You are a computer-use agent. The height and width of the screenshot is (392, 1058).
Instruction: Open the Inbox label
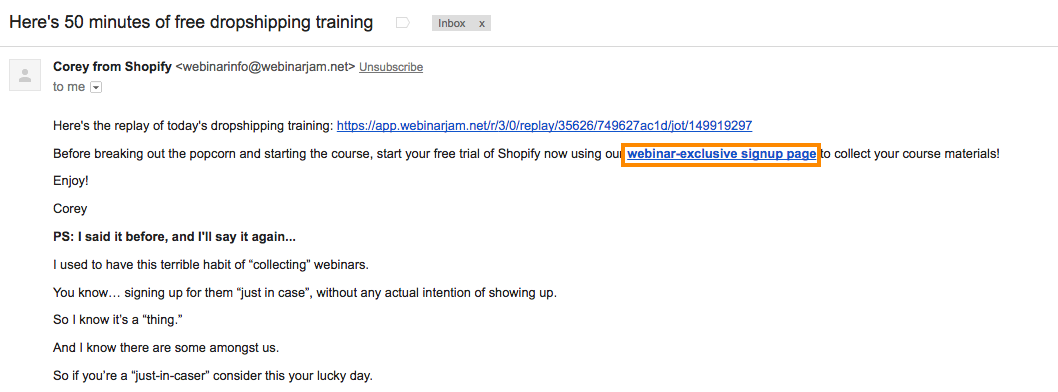click(451, 23)
